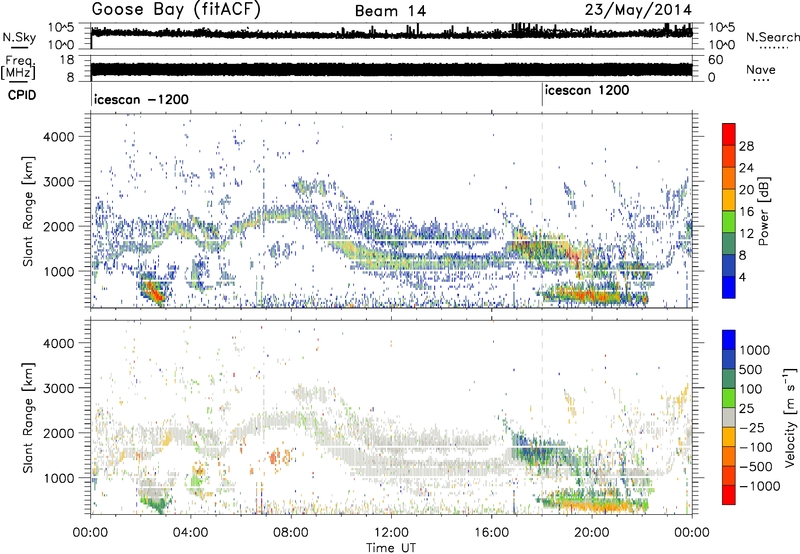Select the Beam 14 heading
Image resolution: width=800 pixels, height=554 pixels.
coord(390,11)
